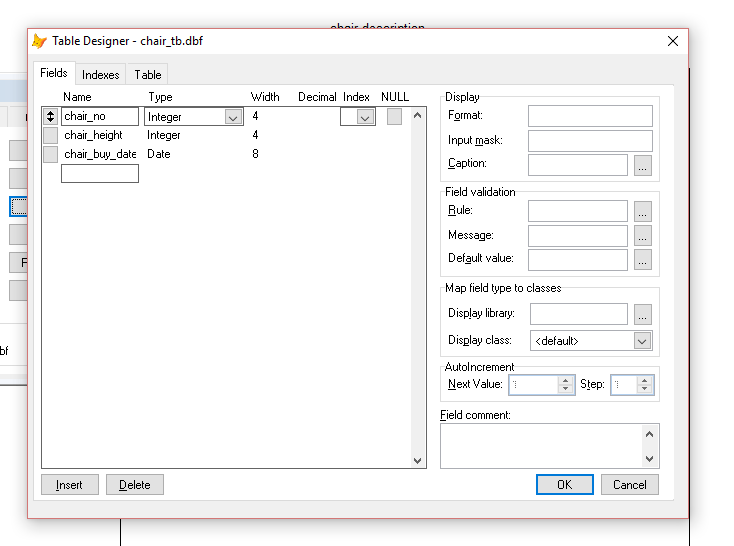Click the Rule text field
The height and width of the screenshot is (546, 734).
pos(578,211)
